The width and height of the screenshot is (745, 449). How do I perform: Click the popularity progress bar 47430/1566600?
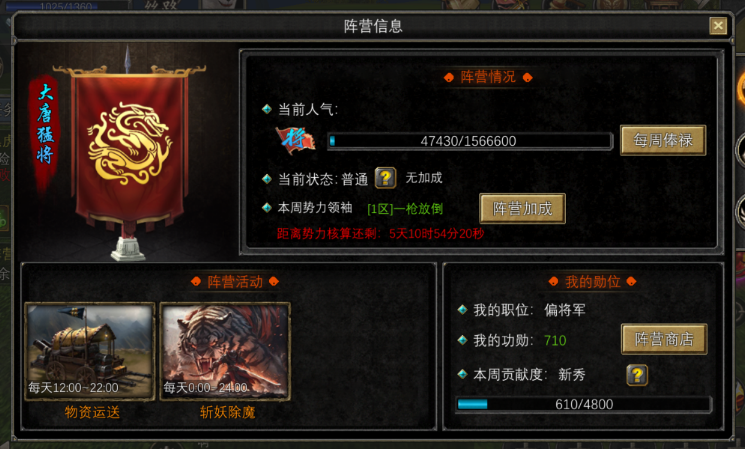(470, 141)
